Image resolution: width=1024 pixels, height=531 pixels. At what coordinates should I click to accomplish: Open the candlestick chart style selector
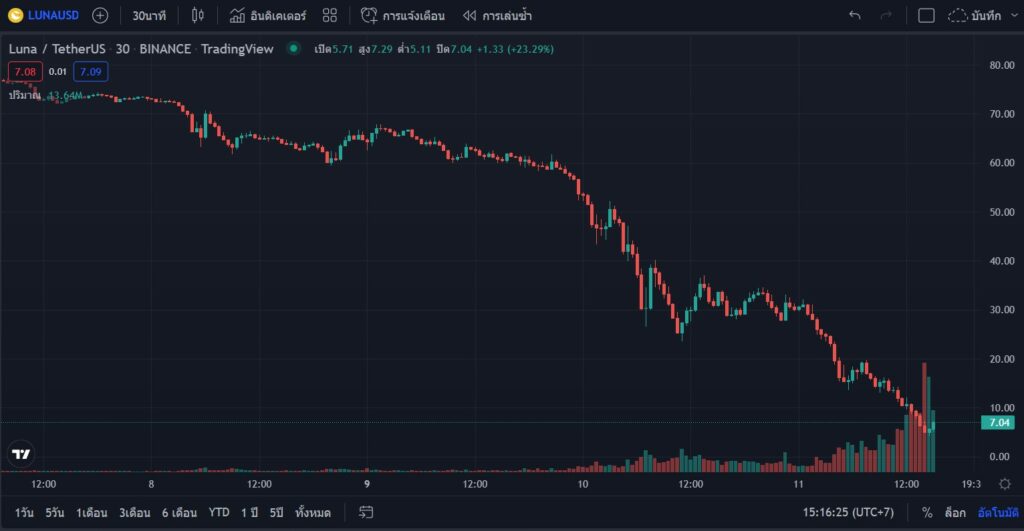click(x=196, y=15)
